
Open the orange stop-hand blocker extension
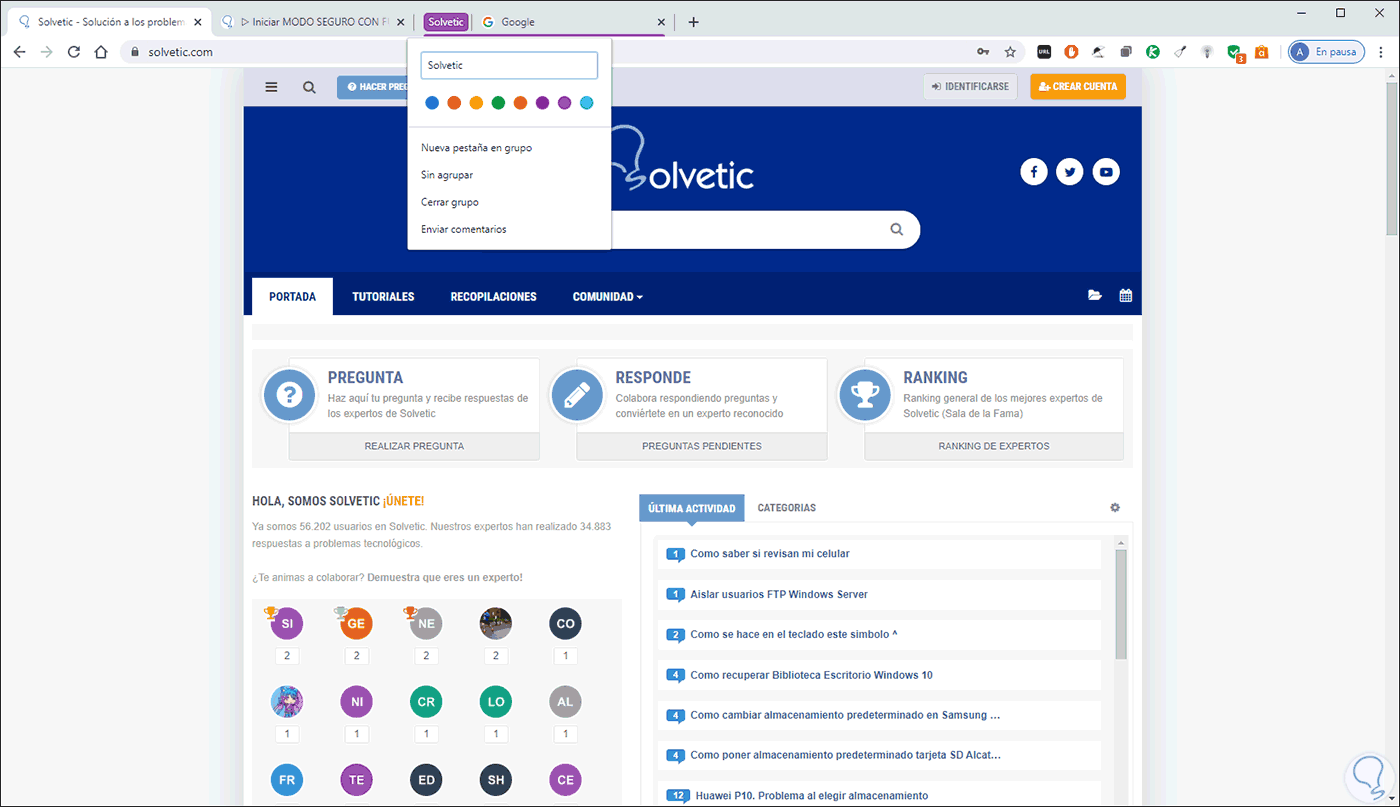click(x=1071, y=52)
